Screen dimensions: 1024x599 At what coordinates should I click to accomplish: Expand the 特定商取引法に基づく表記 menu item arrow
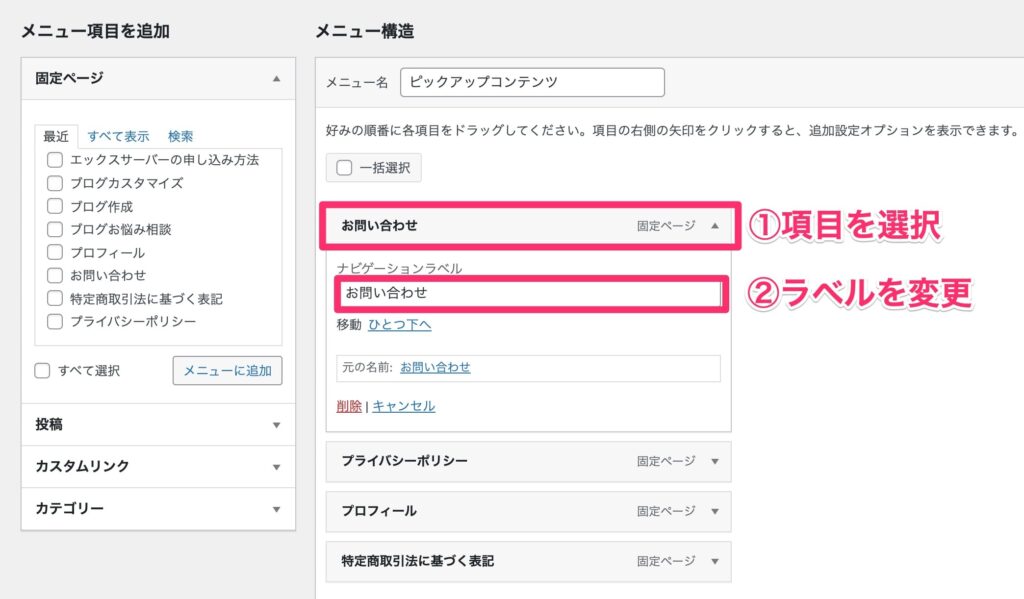click(x=715, y=561)
